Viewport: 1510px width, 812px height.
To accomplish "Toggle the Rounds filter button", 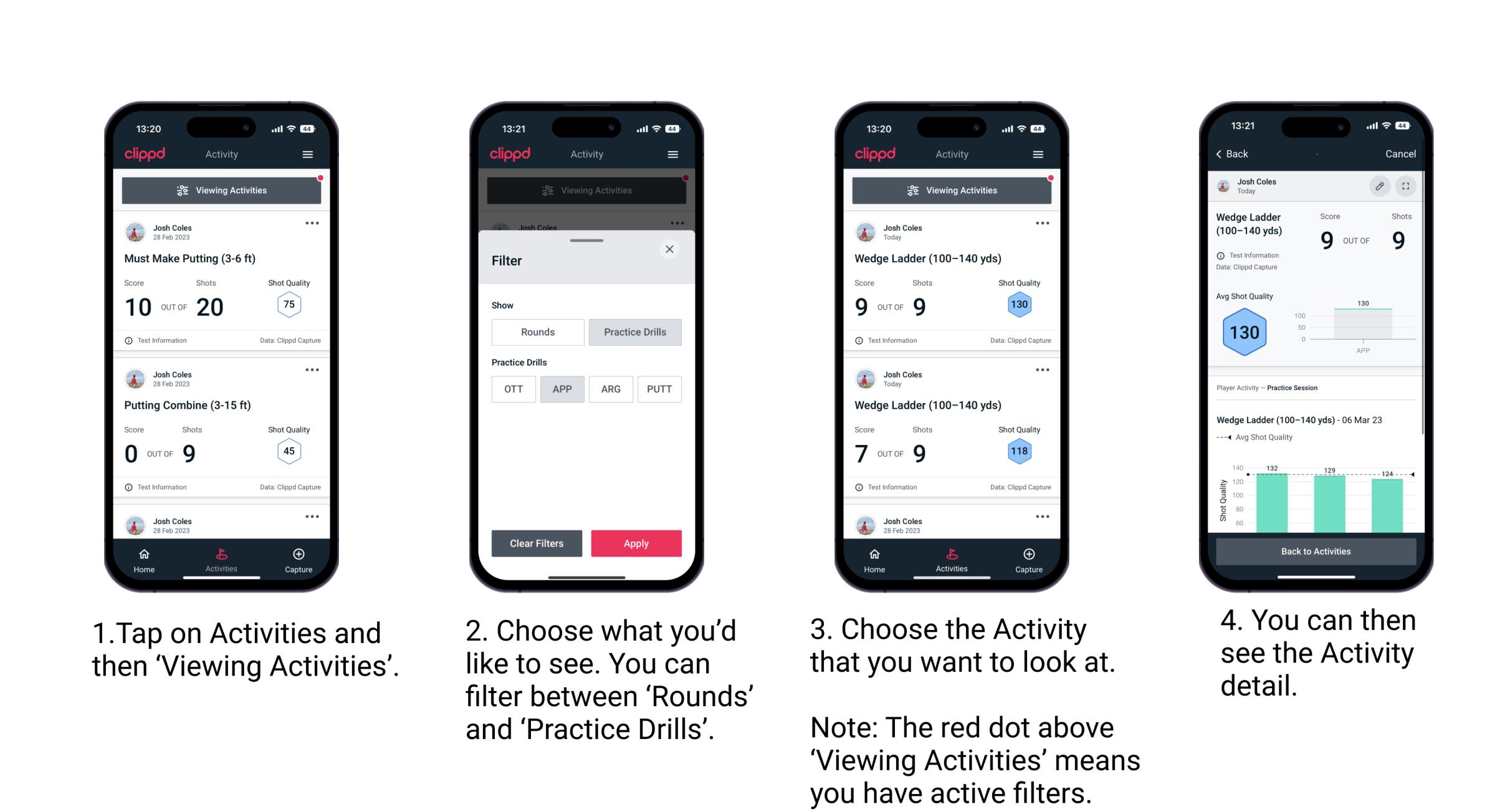I will pyautogui.click(x=536, y=332).
